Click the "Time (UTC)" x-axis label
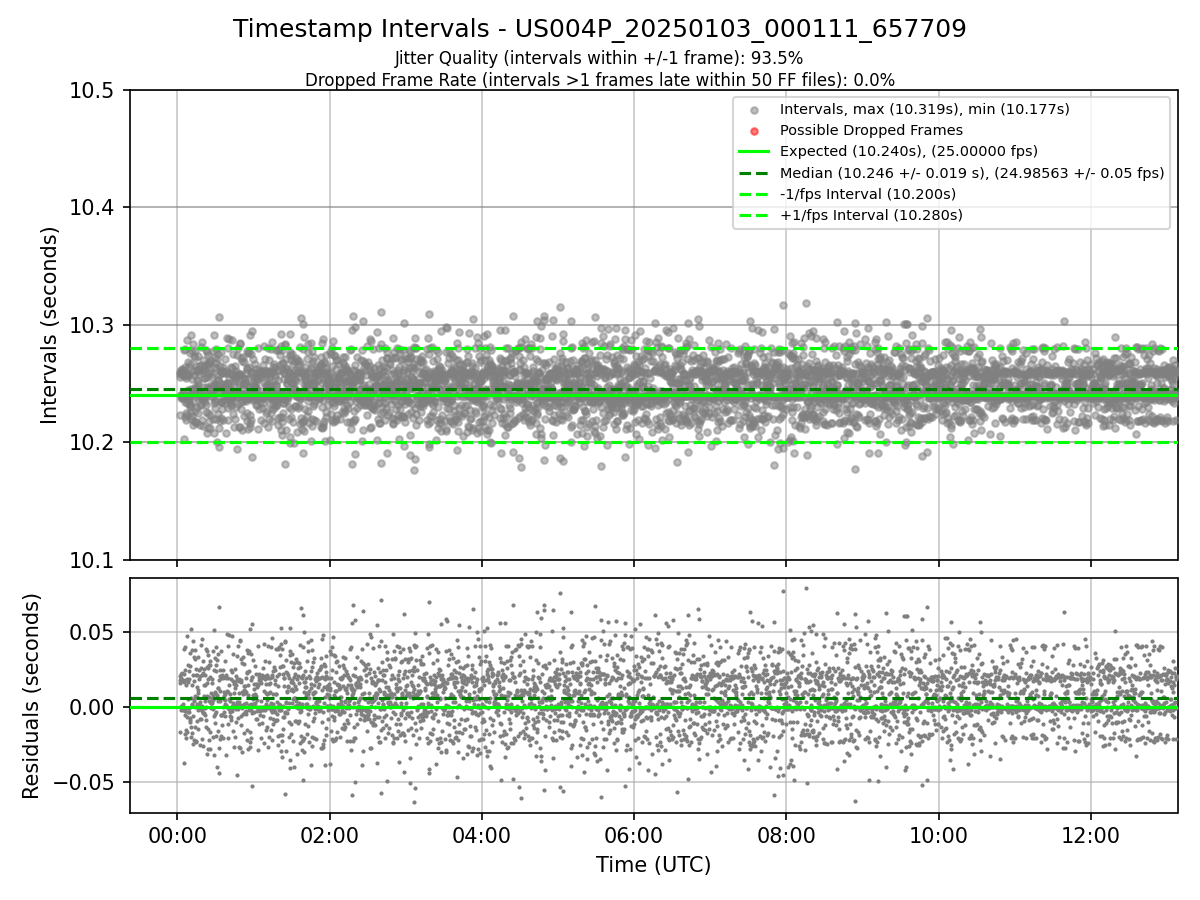 654,865
